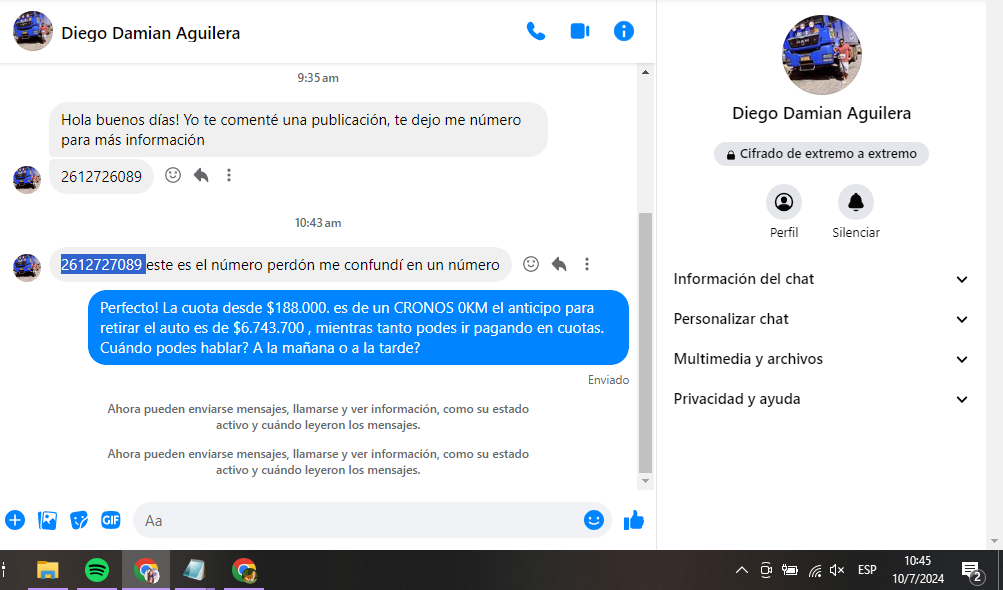This screenshot has height=590, width=1003.
Task: Expand Multimedia y archivos section
Action: 821,359
